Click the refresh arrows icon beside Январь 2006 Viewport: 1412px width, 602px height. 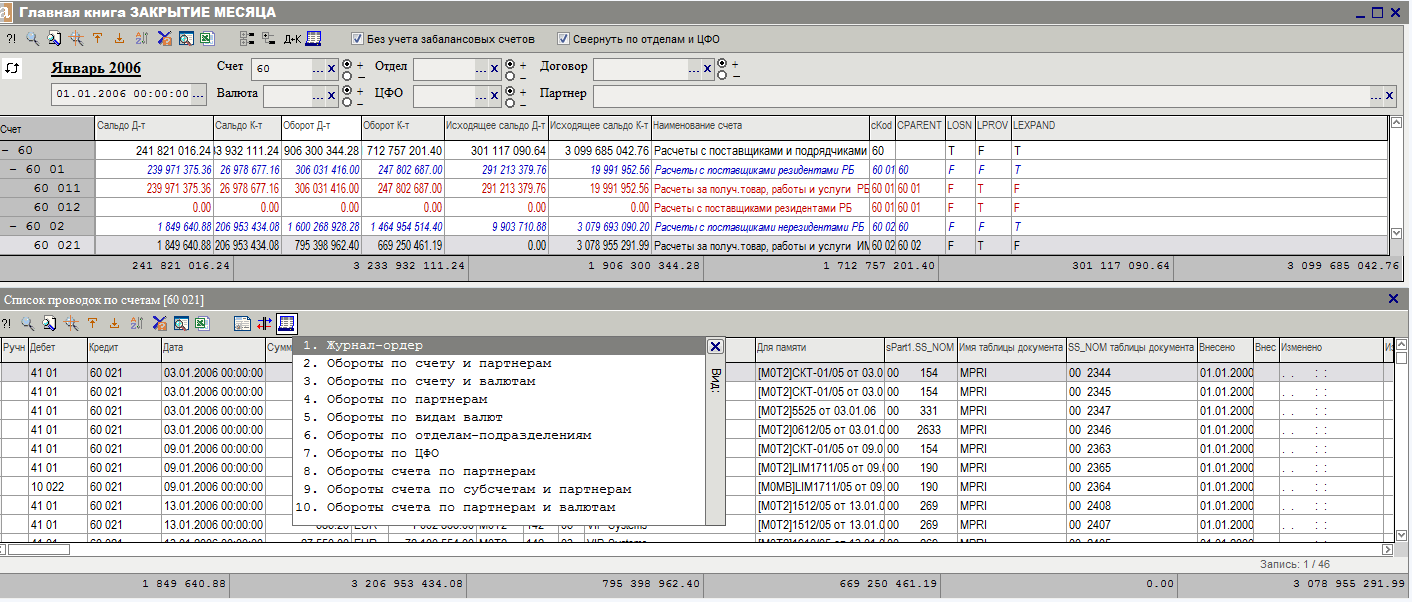(12, 69)
